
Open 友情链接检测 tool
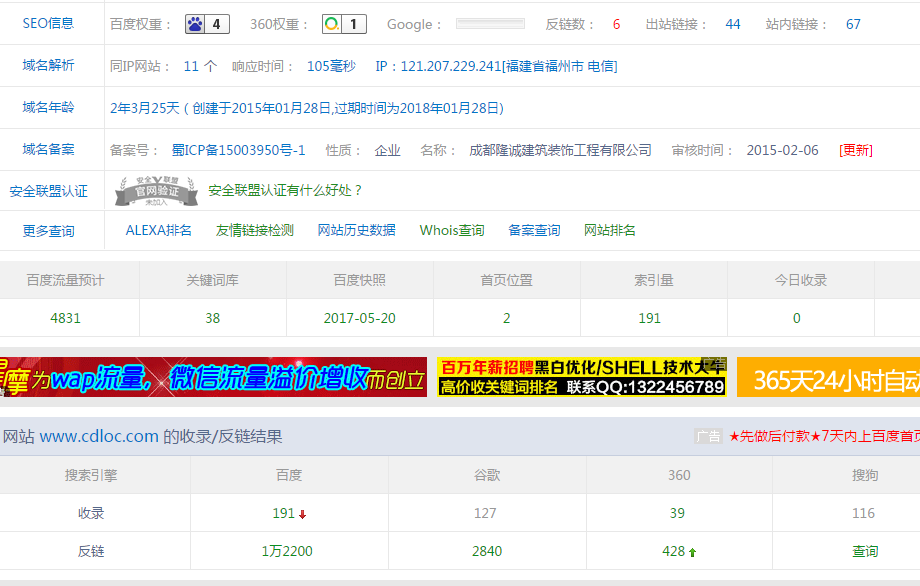(x=255, y=230)
